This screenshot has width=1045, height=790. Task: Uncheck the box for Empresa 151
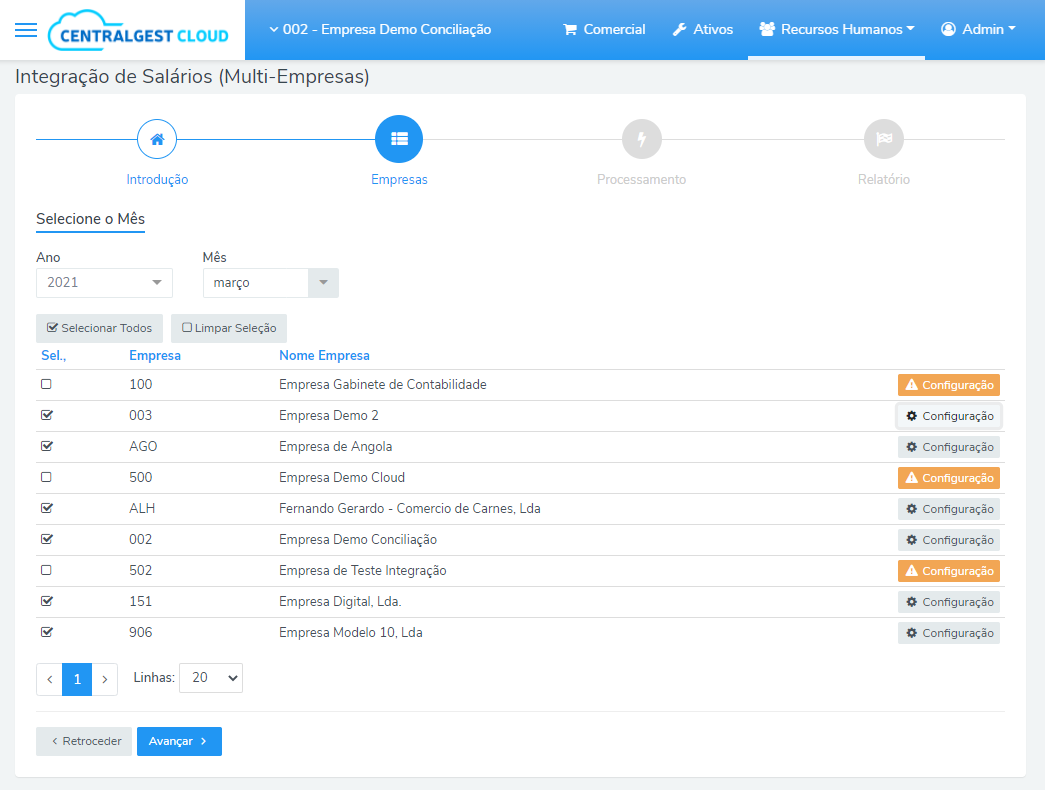tap(46, 601)
